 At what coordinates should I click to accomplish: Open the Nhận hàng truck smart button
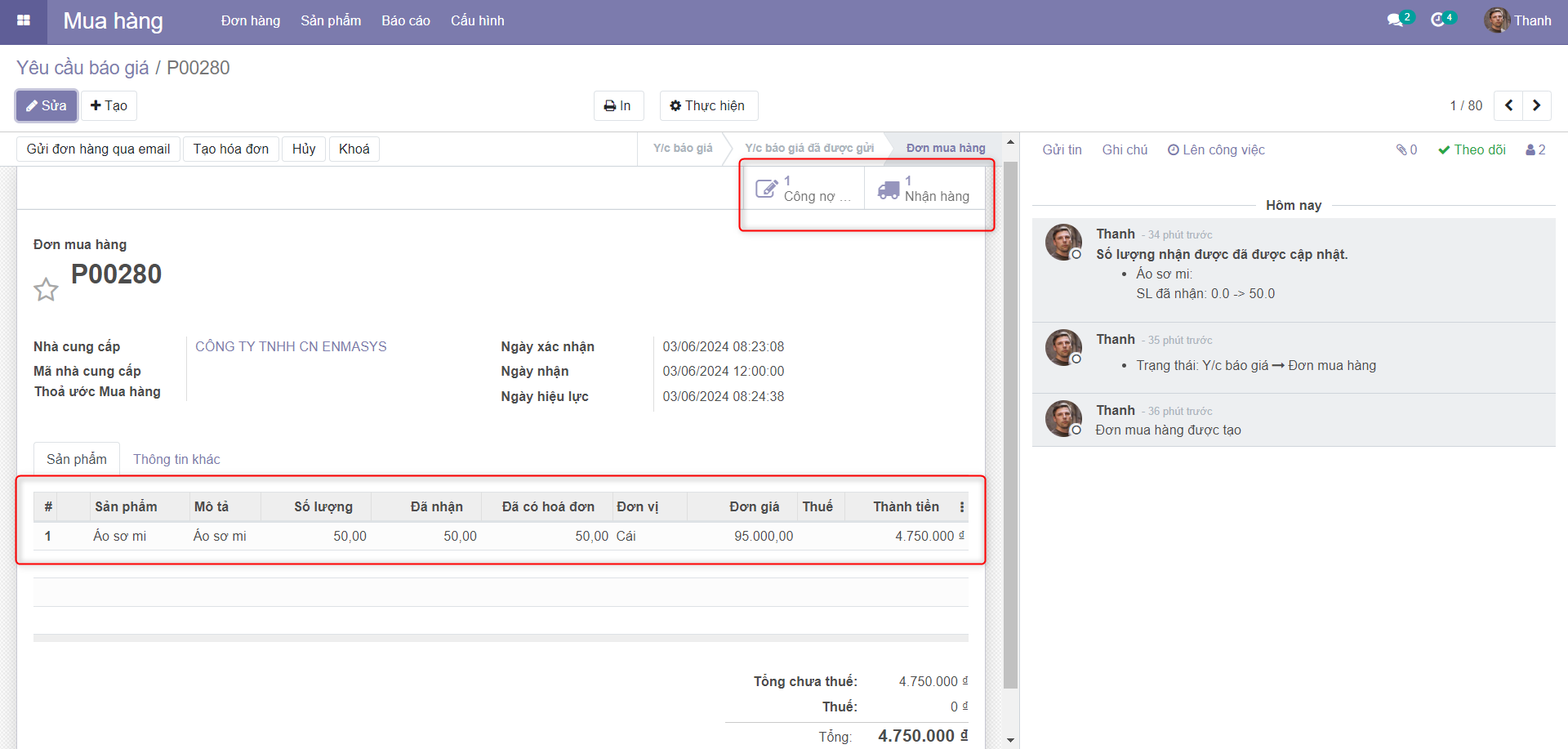point(924,189)
